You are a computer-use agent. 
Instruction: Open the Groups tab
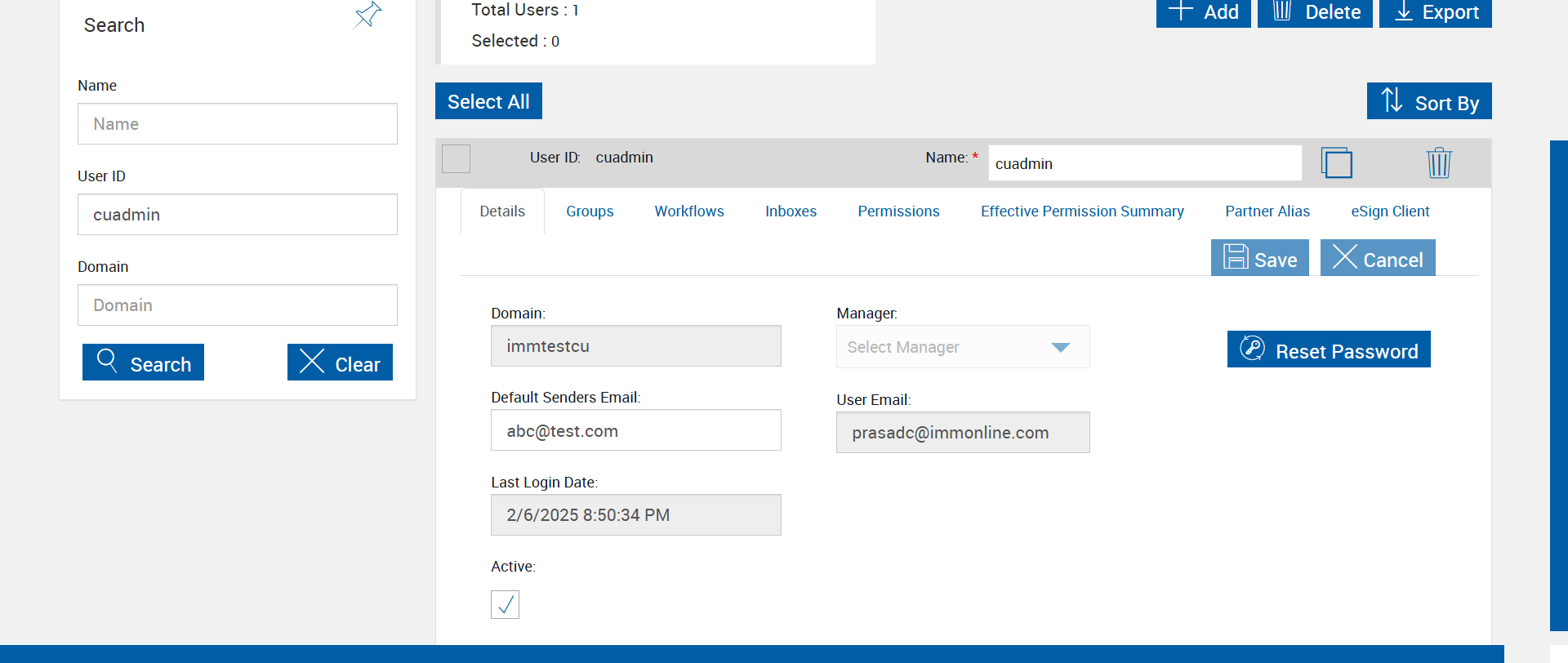590,211
